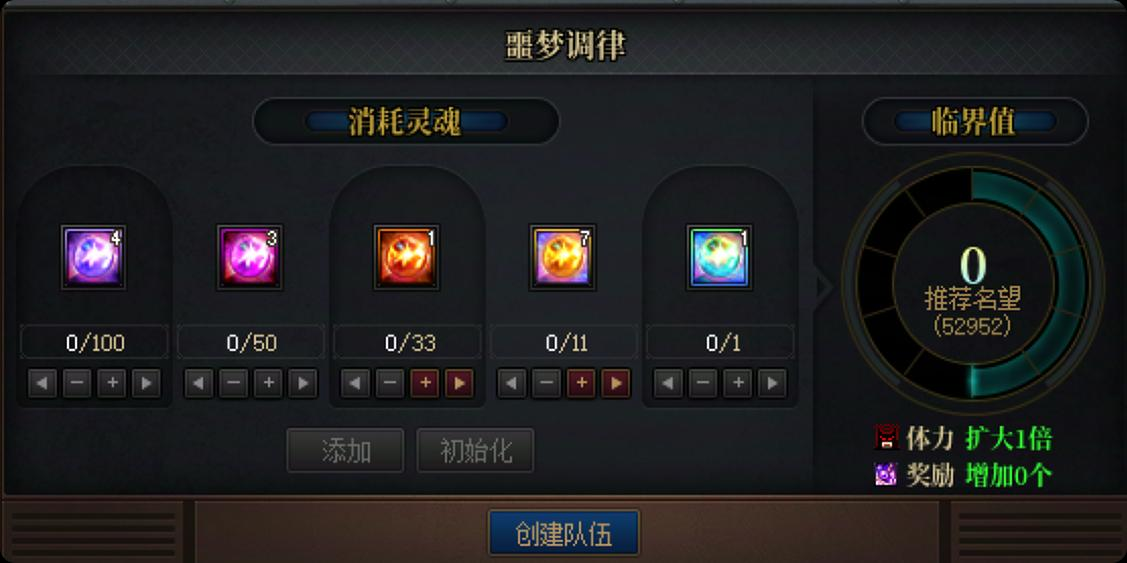Click the 添加 button
This screenshot has width=1127, height=563.
[x=346, y=451]
